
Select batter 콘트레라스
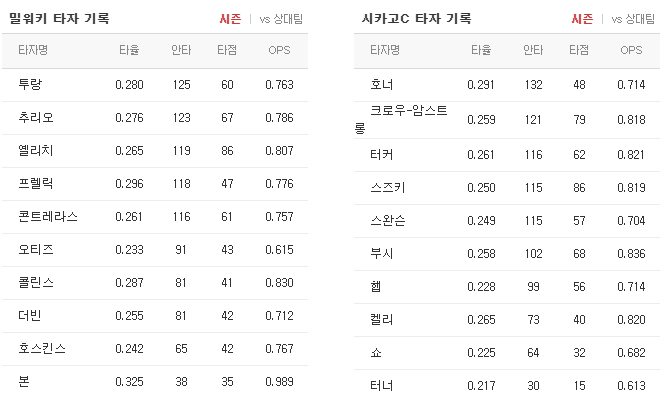48,217
